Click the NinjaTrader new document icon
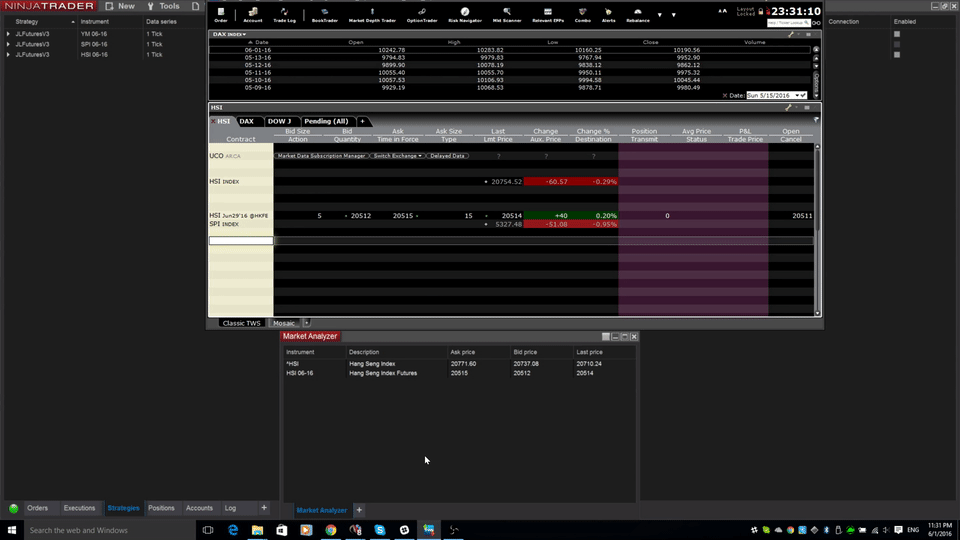The width and height of the screenshot is (960, 540). [195, 6]
